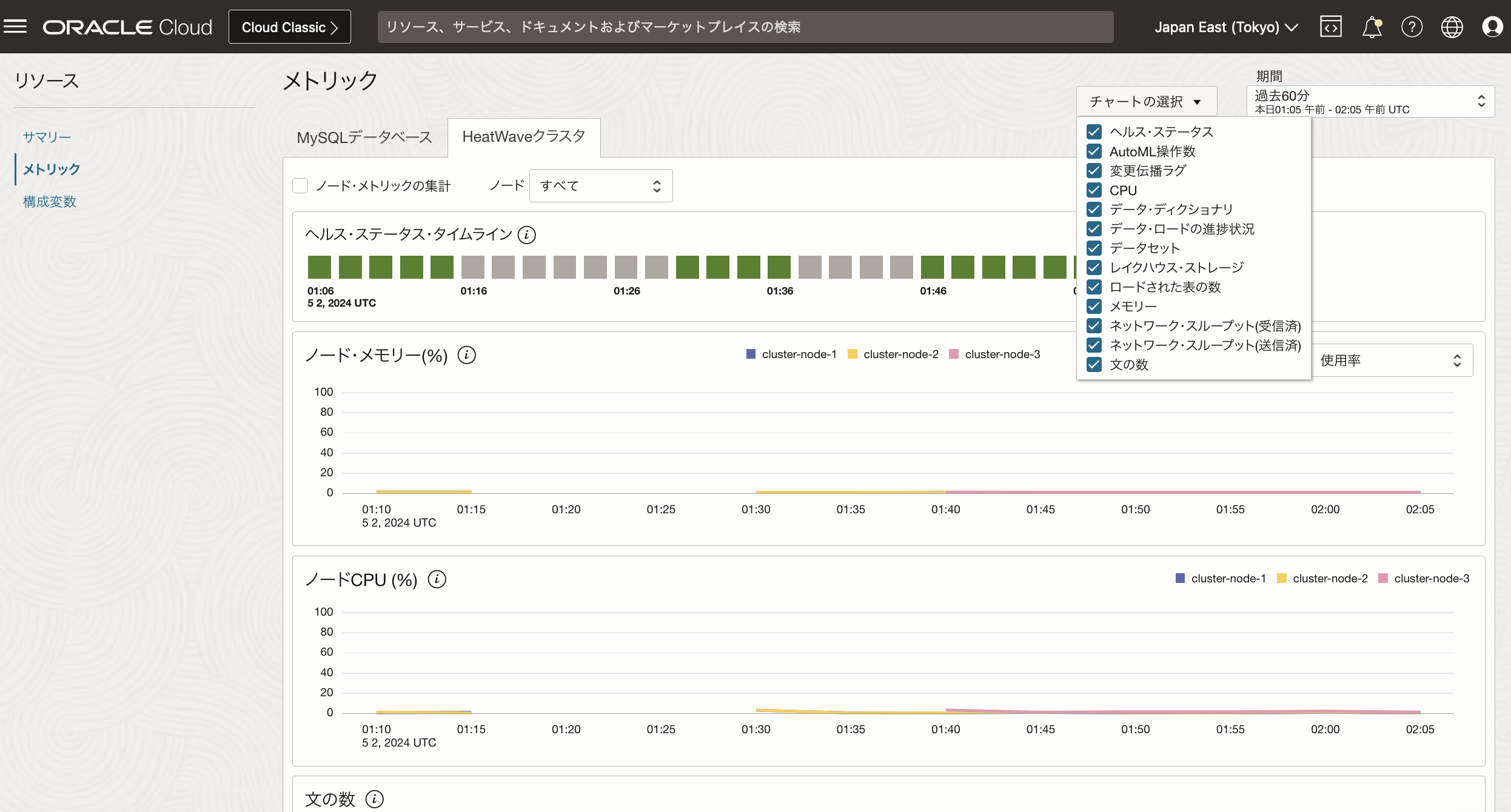Open the 期間 past 60 minutes selector
1511x812 pixels.
(x=1370, y=102)
